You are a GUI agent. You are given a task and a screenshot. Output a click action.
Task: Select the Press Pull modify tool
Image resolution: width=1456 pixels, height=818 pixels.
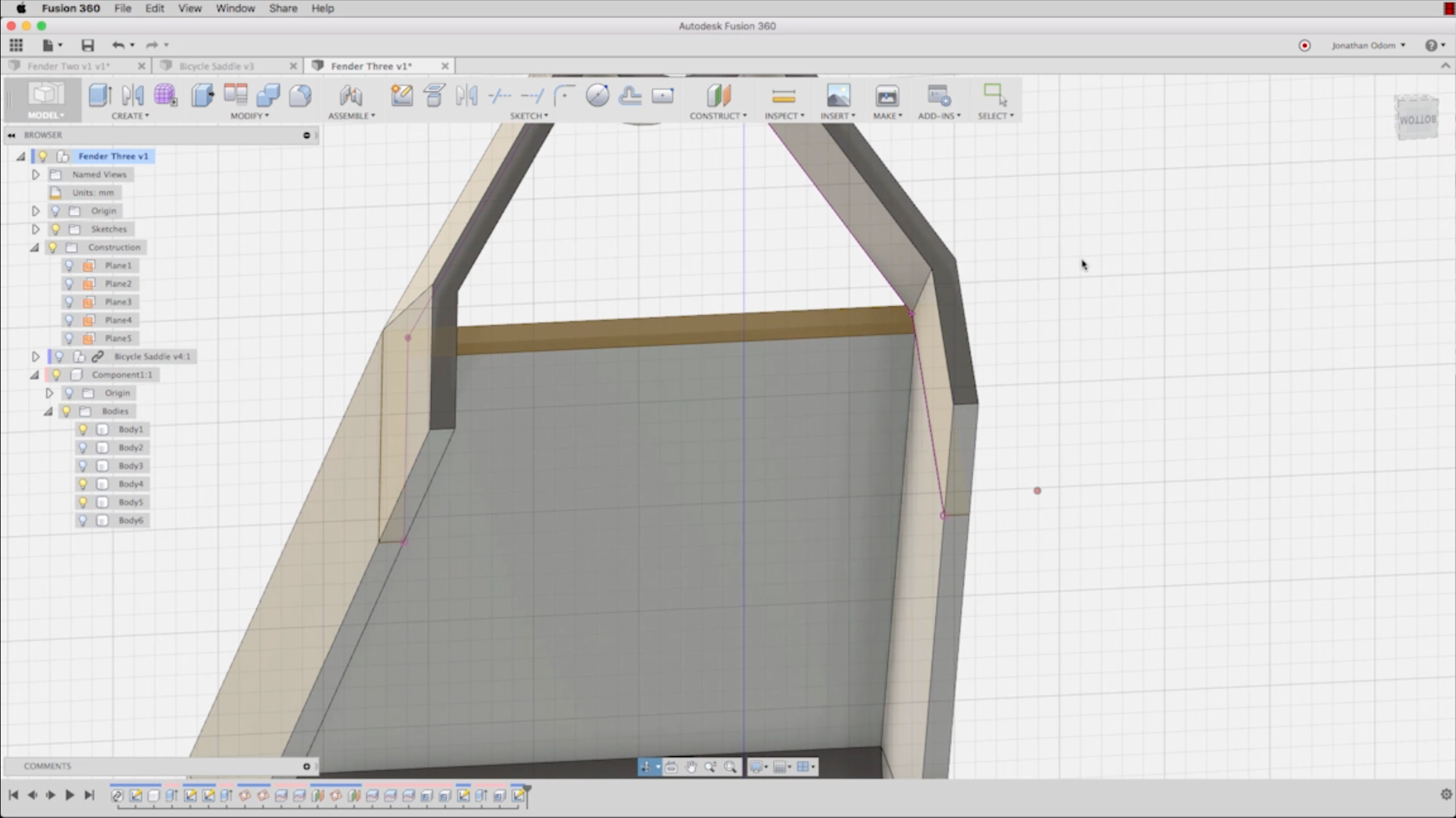click(202, 95)
